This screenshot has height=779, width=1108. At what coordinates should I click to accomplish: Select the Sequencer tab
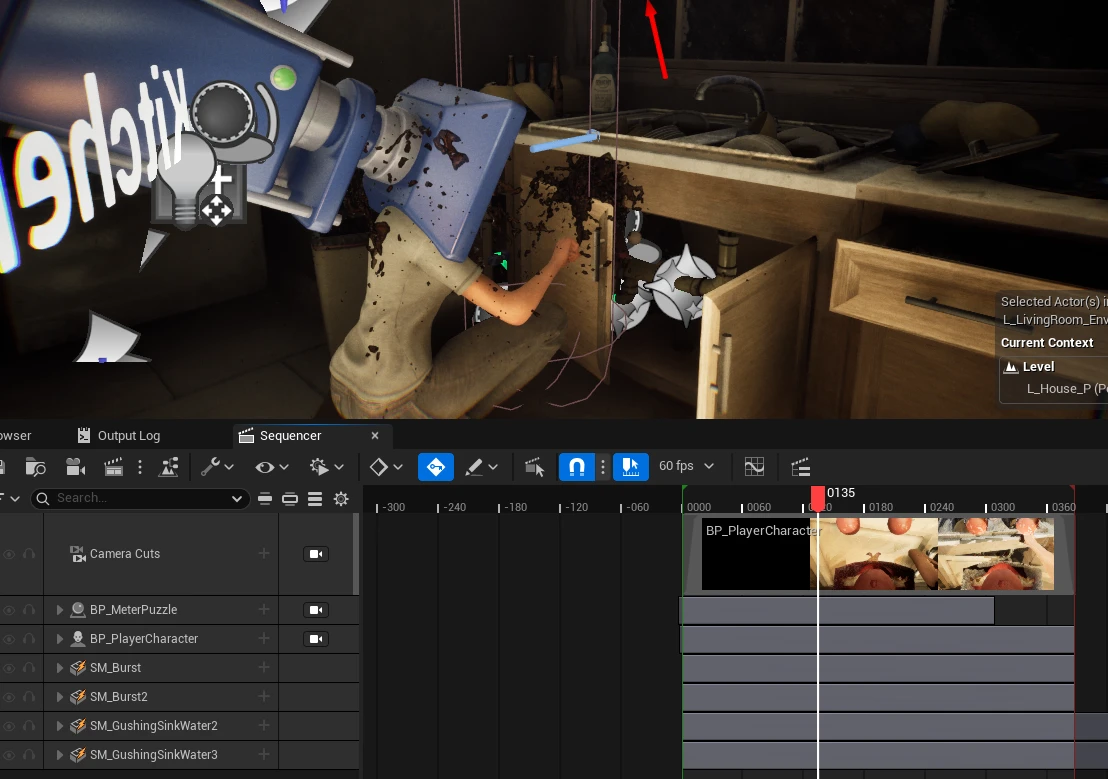(x=290, y=435)
